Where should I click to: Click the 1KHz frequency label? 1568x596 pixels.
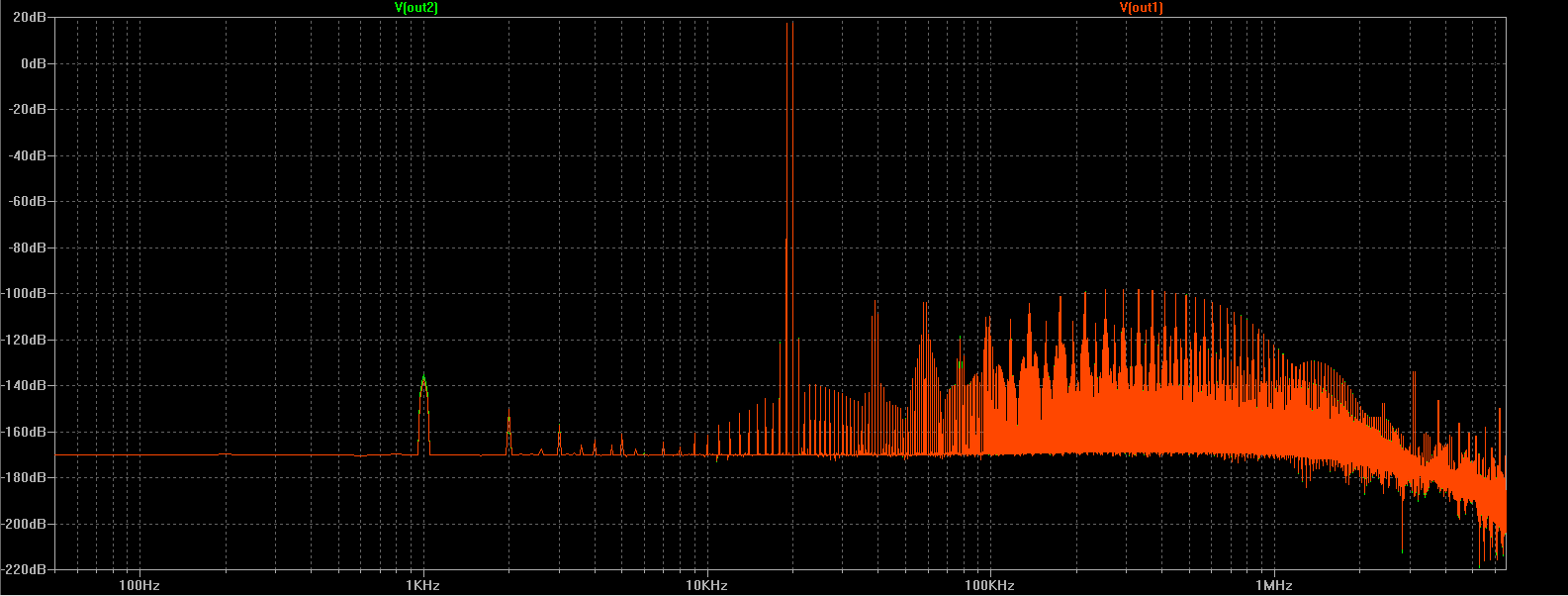tap(423, 586)
